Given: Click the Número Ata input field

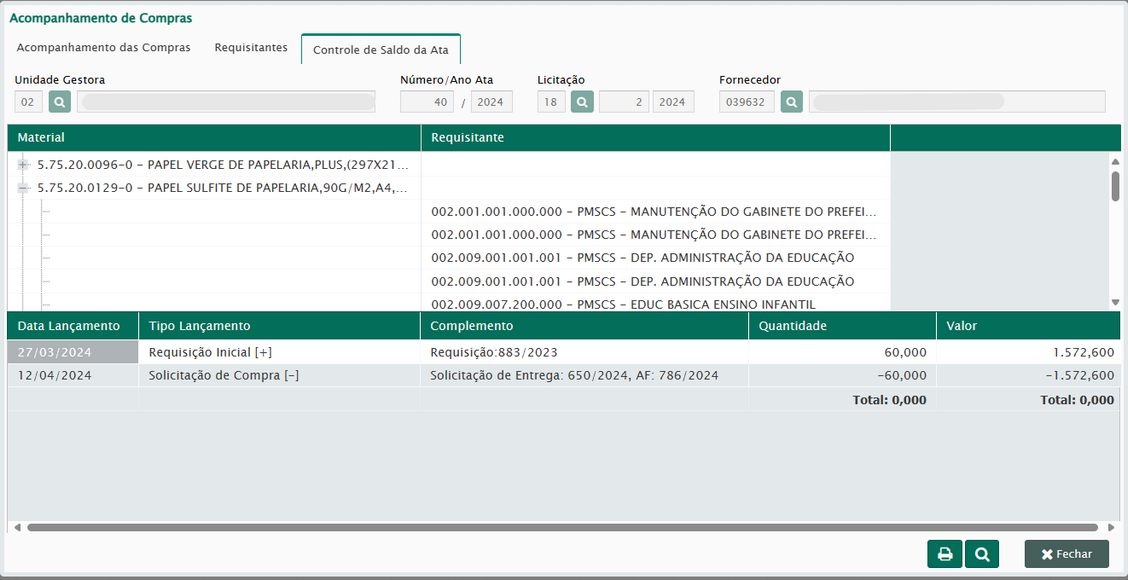Looking at the screenshot, I should point(427,102).
